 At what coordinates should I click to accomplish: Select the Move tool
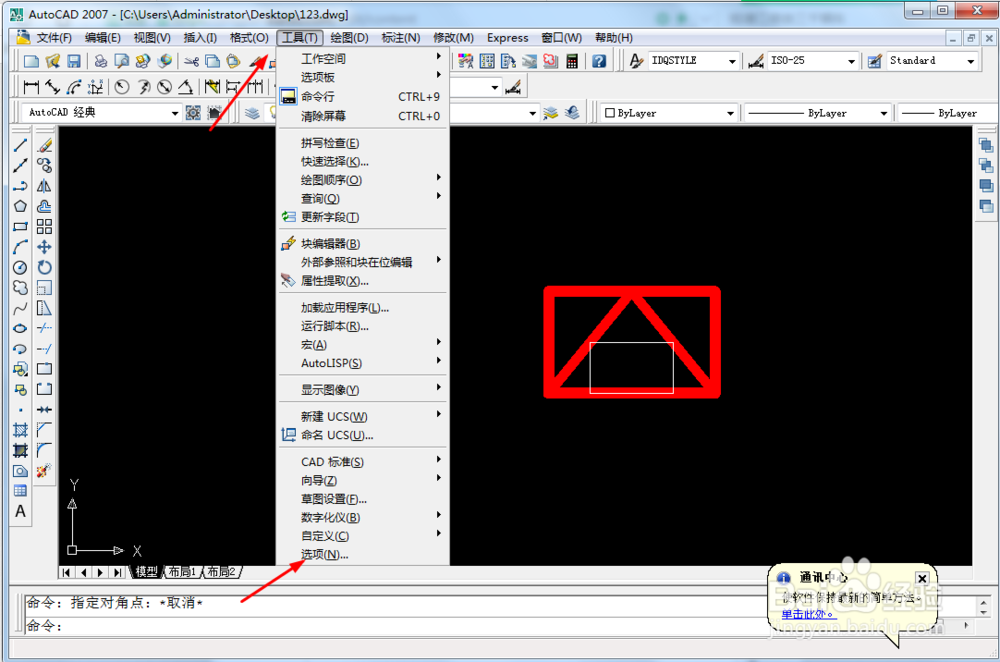pos(44,248)
